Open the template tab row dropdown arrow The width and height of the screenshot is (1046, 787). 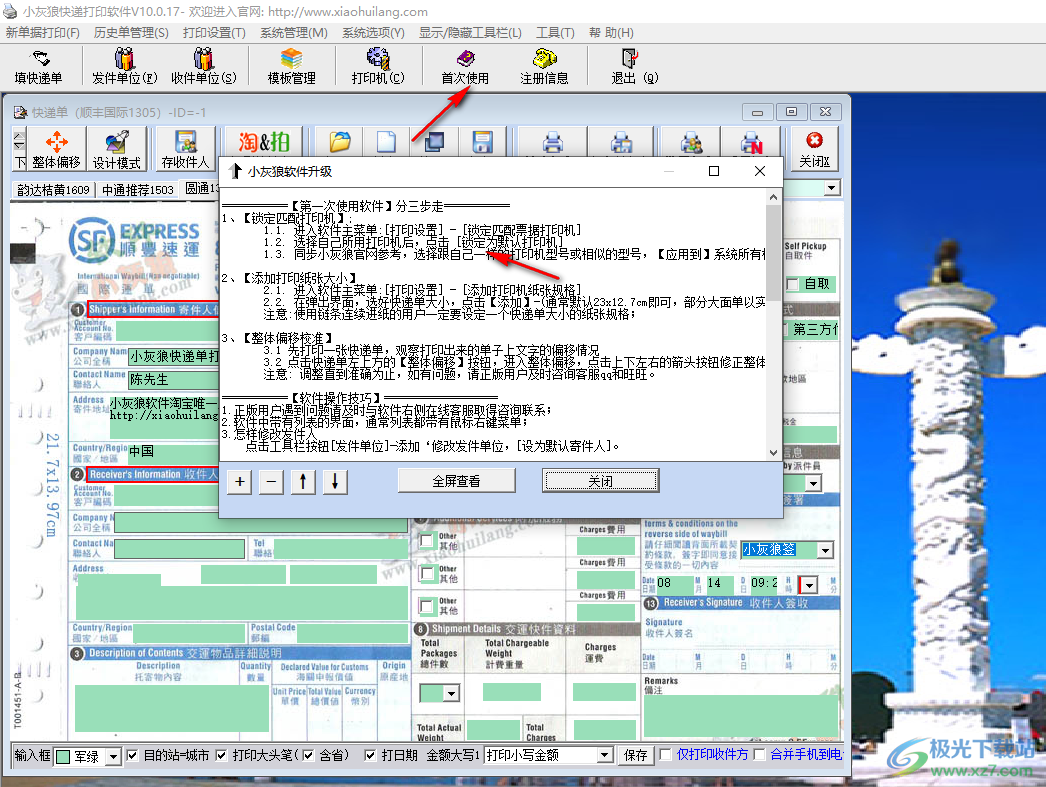coord(831,188)
